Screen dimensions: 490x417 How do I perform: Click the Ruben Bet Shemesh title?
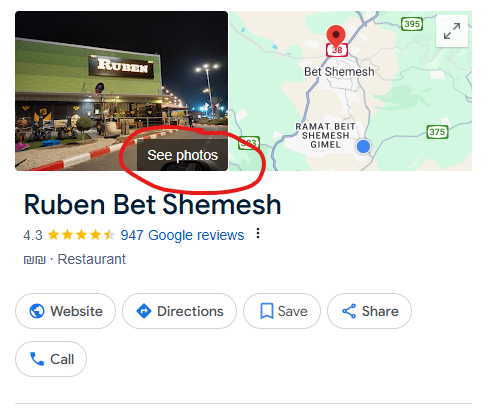click(153, 204)
